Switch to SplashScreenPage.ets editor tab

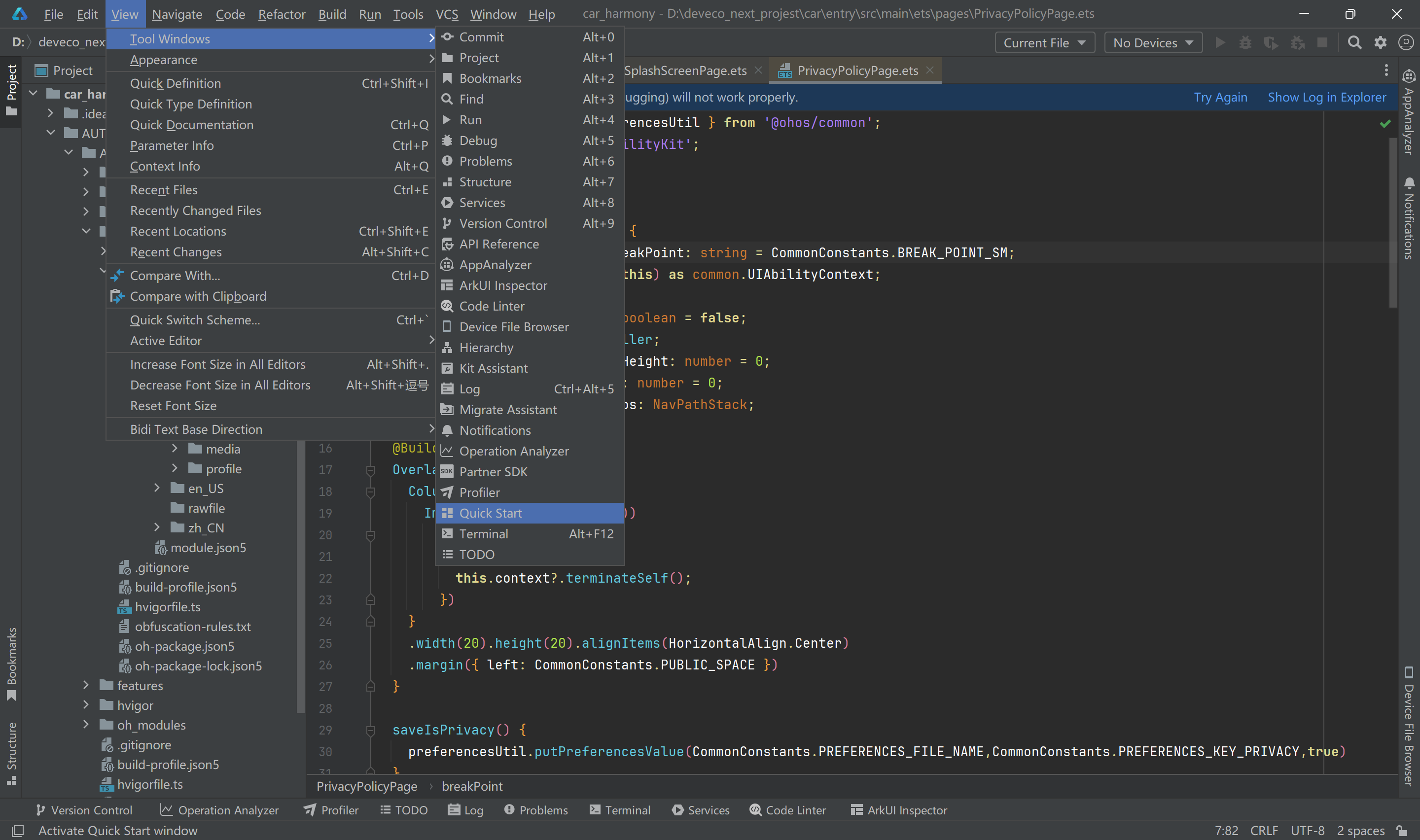pos(685,71)
